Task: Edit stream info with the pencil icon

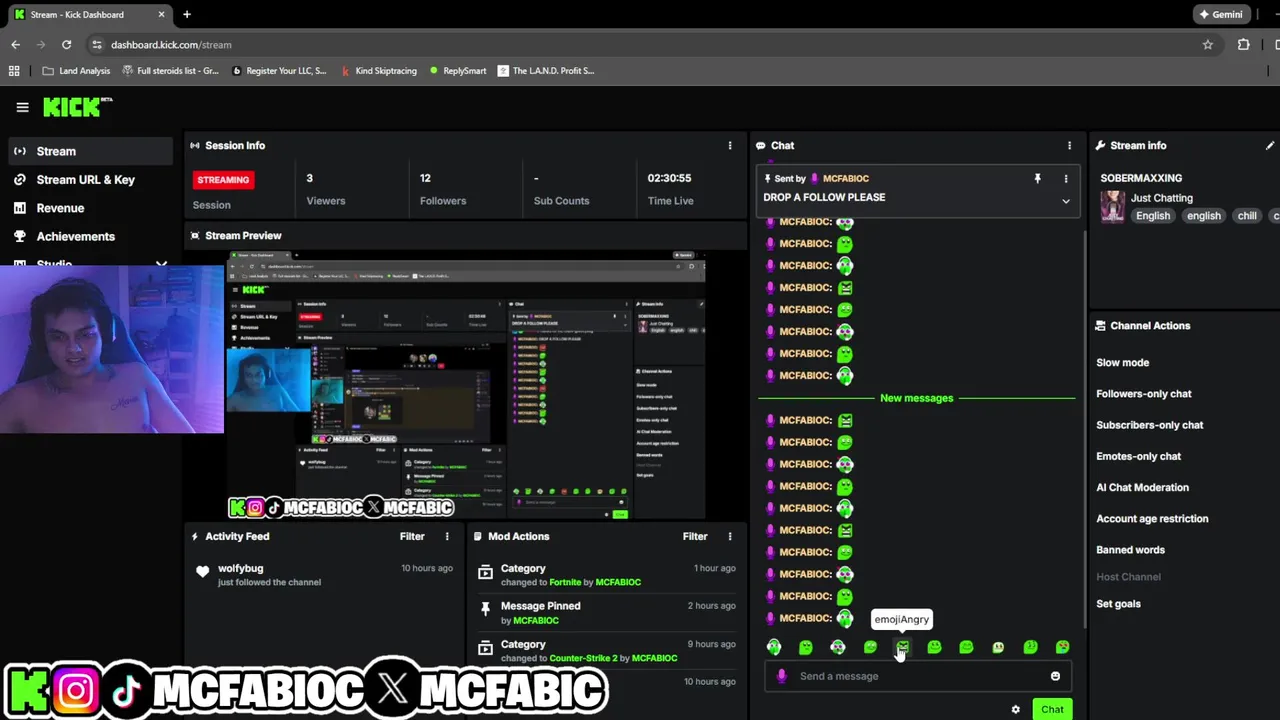Action: pos(1270,146)
